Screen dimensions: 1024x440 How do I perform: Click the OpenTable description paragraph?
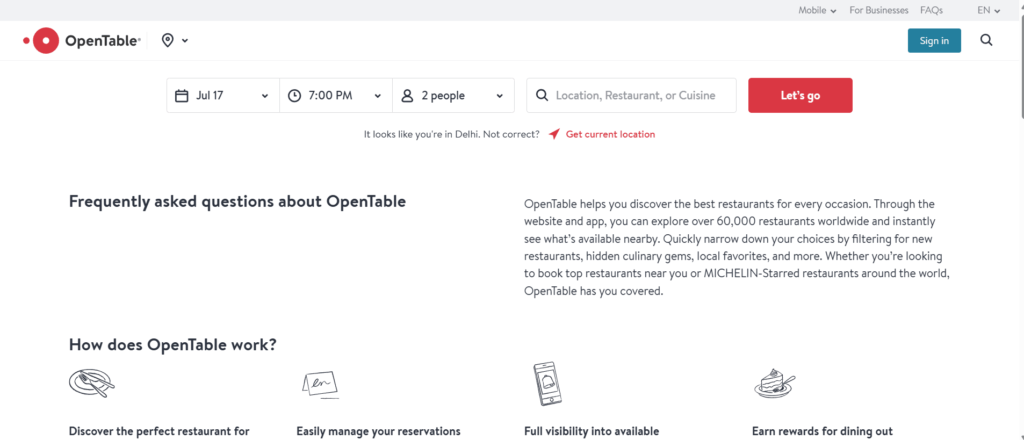point(737,247)
